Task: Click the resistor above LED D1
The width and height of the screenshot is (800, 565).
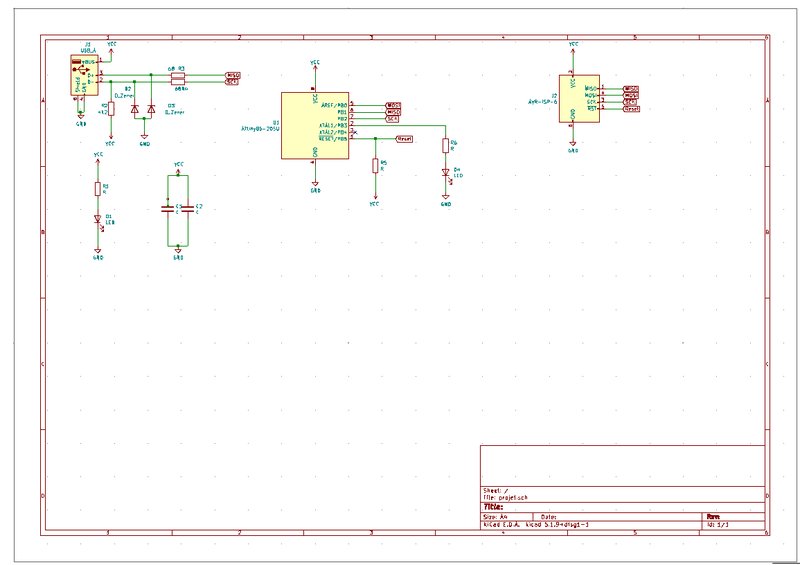Action: tap(98, 189)
